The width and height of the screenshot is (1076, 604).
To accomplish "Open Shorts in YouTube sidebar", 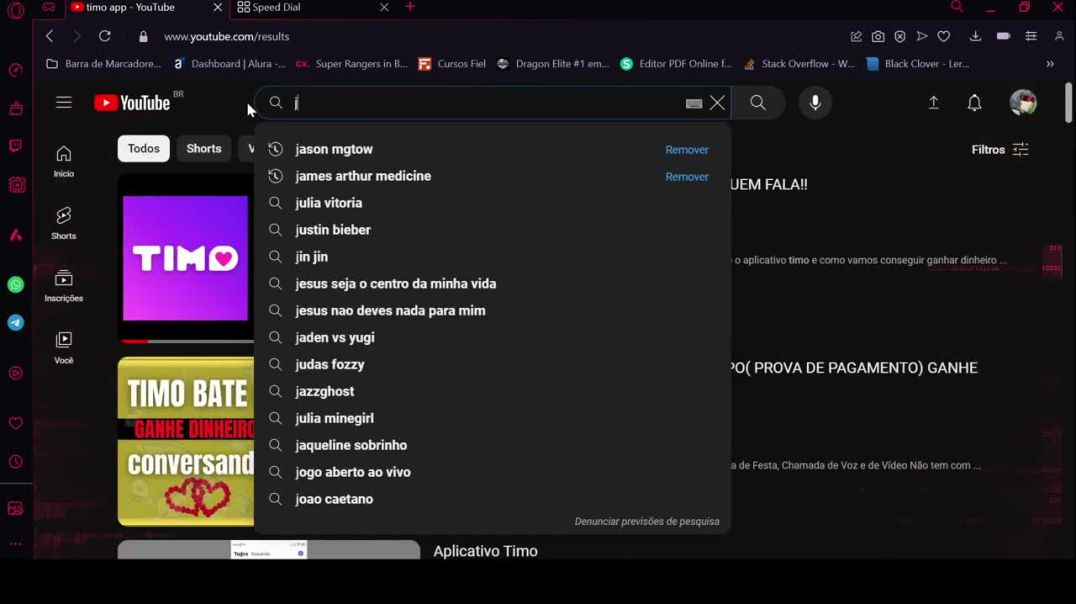I will tap(64, 223).
